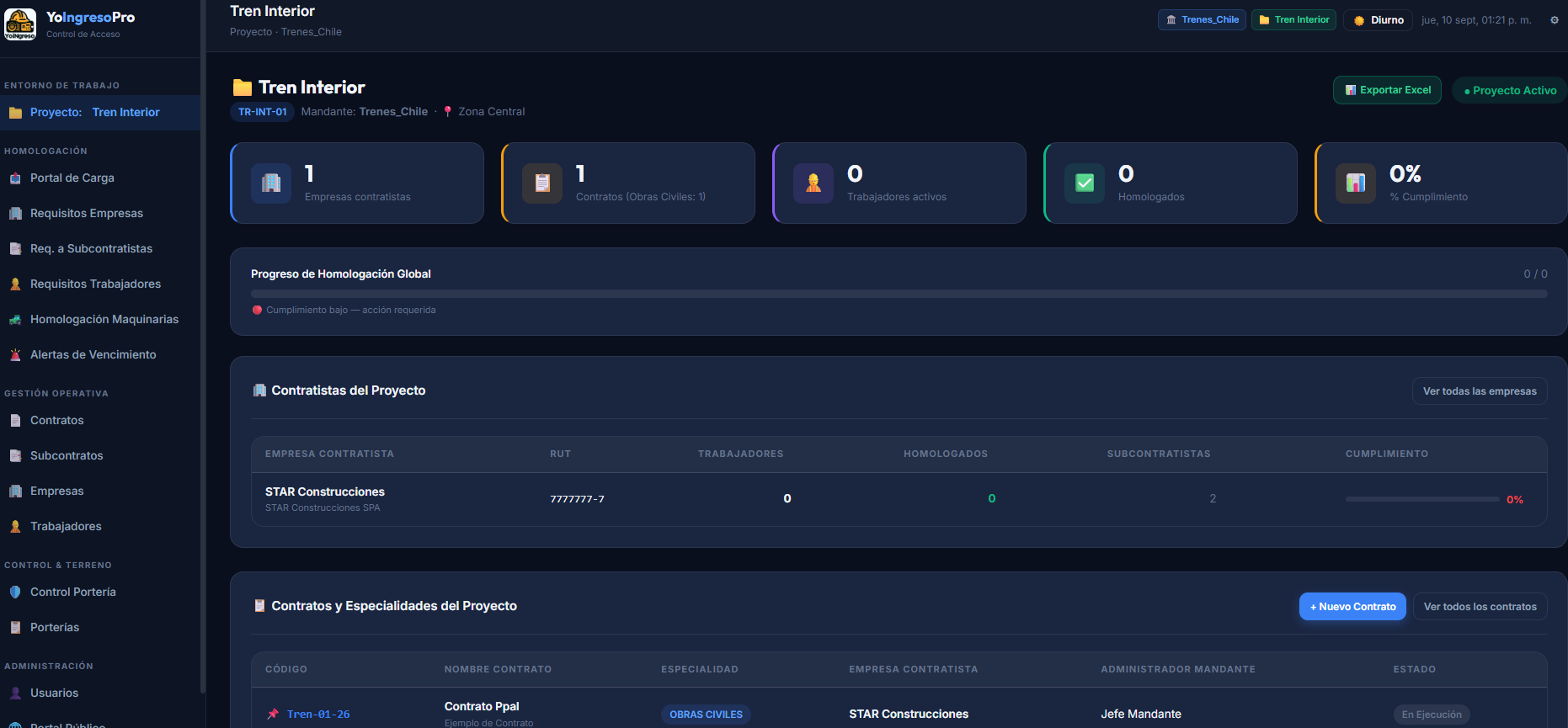Click the Empresas contratistas building icon card
This screenshot has height=728, width=1568.
coord(271,183)
